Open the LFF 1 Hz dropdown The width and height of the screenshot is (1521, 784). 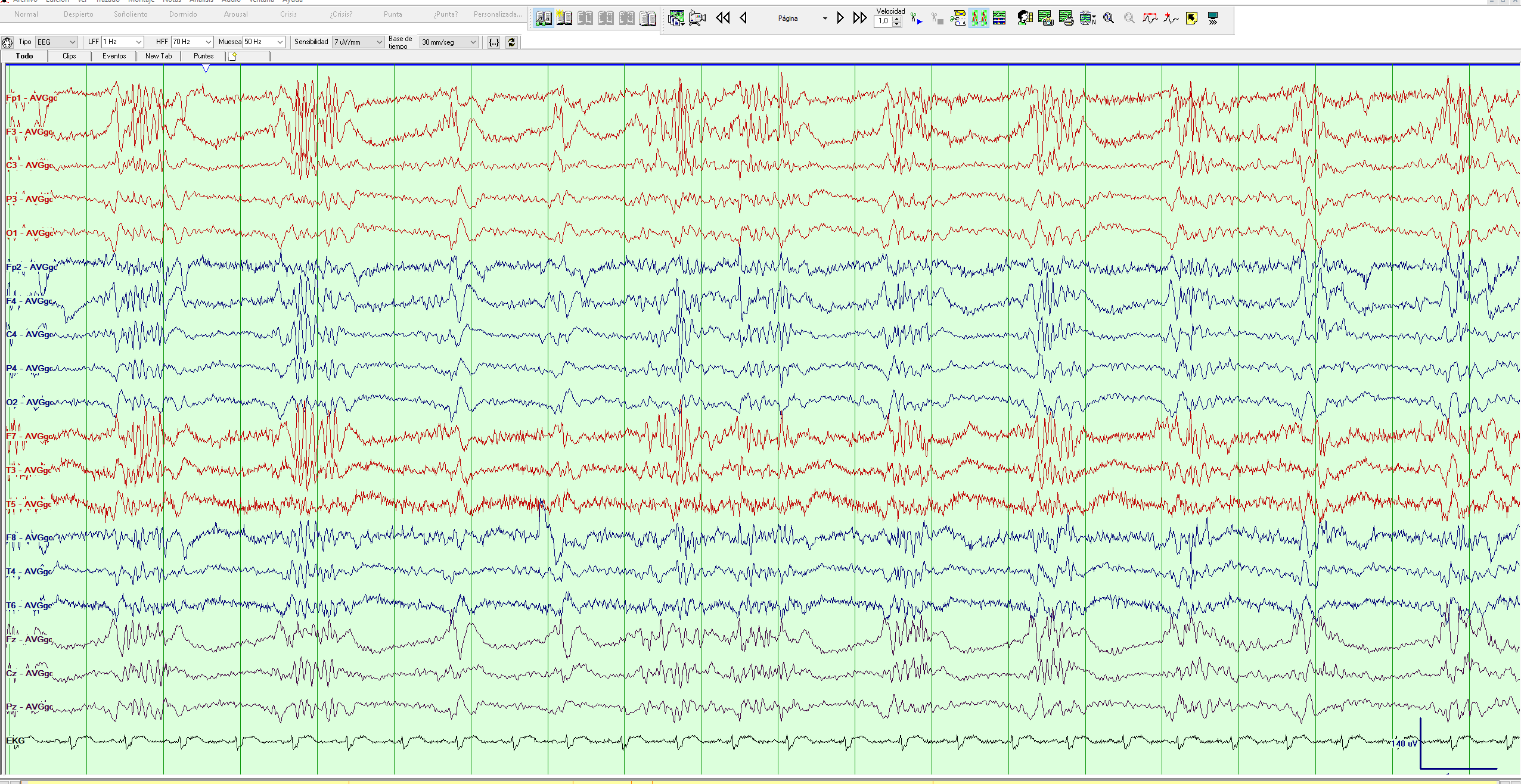[x=123, y=42]
